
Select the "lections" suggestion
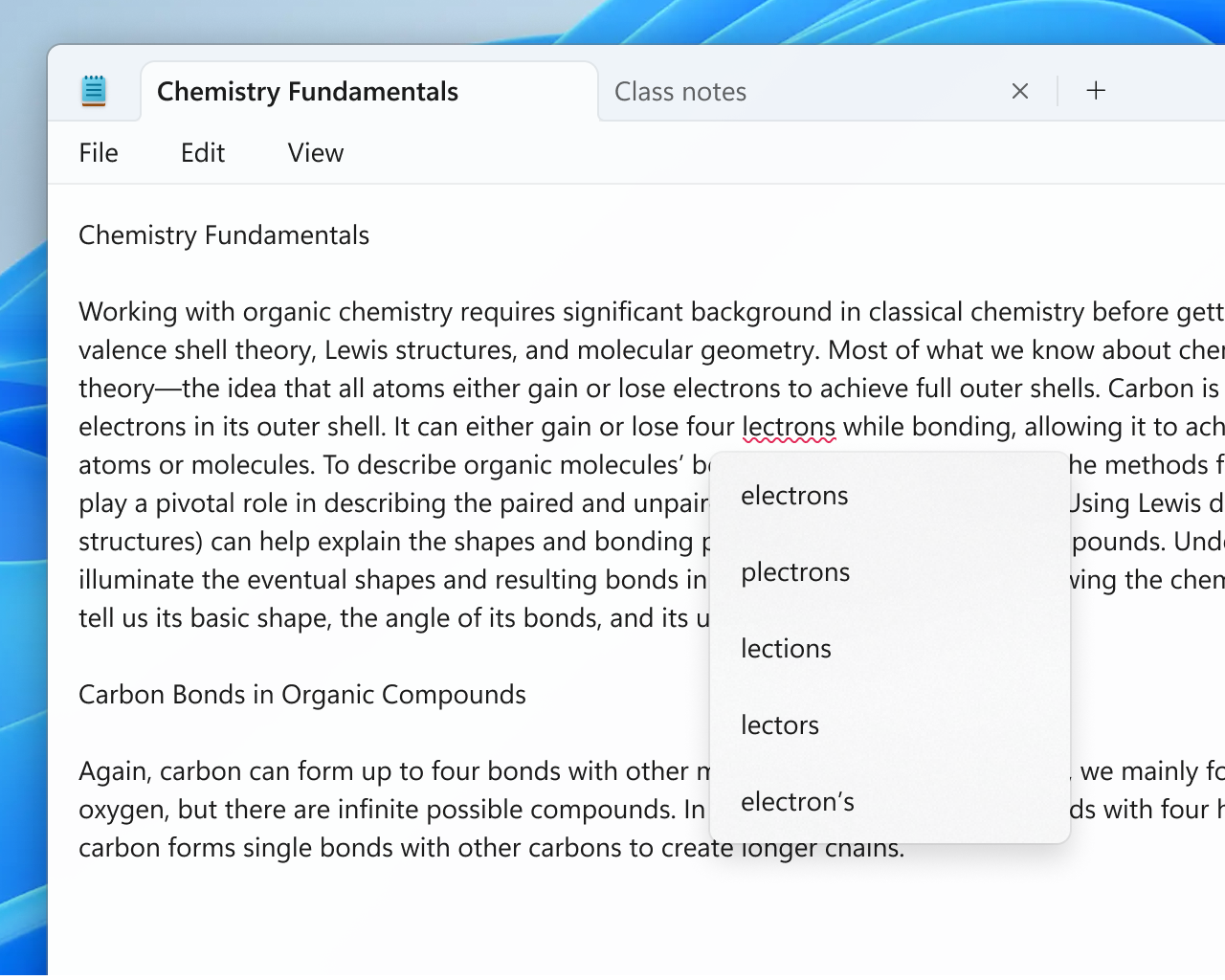(786, 649)
